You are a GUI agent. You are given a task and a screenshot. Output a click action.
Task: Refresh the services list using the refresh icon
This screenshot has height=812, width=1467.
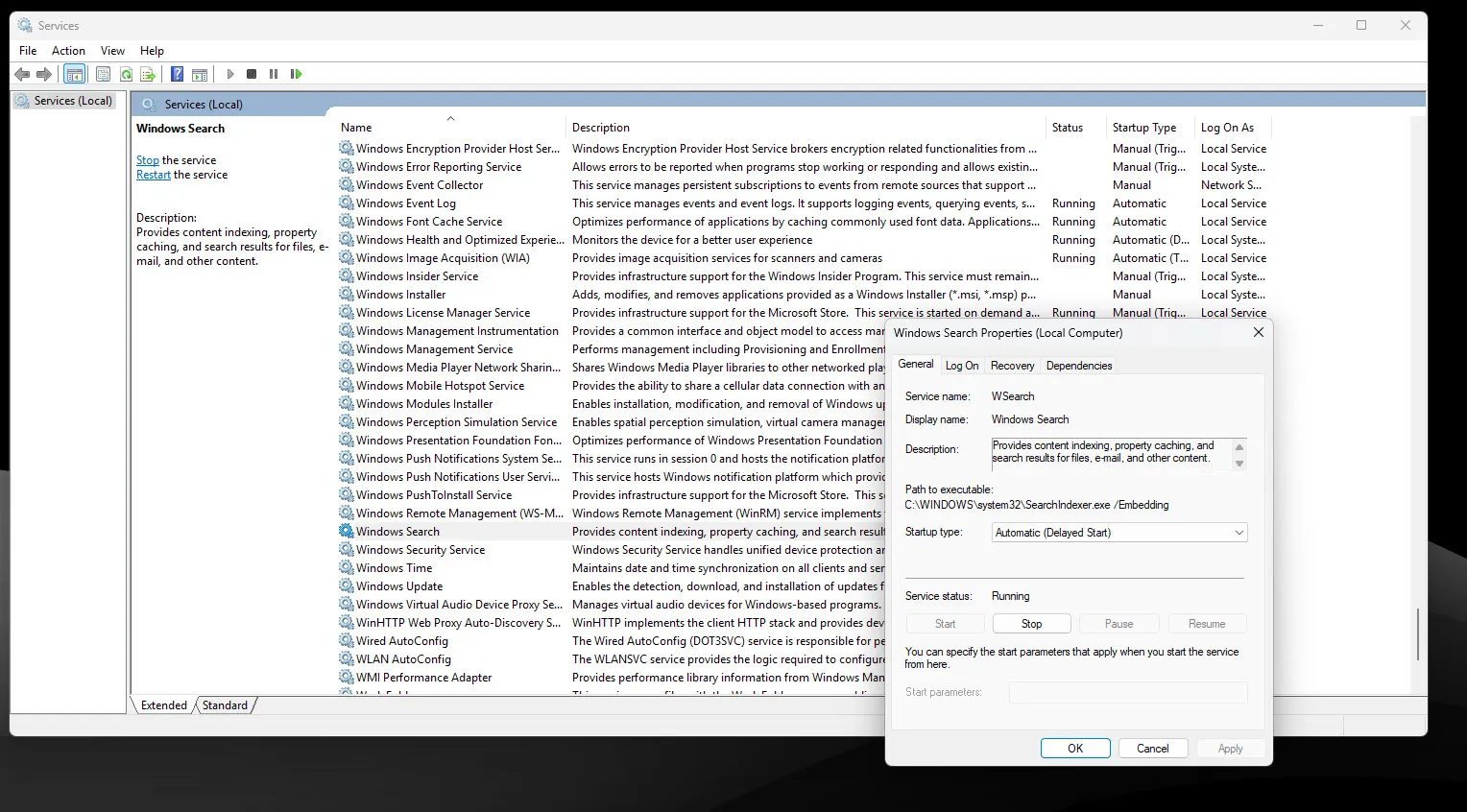(126, 74)
